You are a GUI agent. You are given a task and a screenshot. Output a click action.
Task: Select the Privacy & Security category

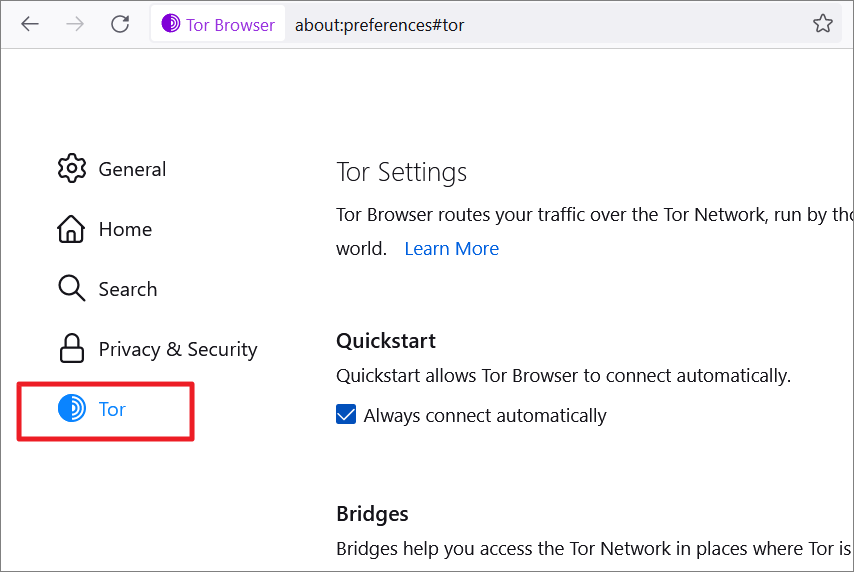(x=178, y=349)
